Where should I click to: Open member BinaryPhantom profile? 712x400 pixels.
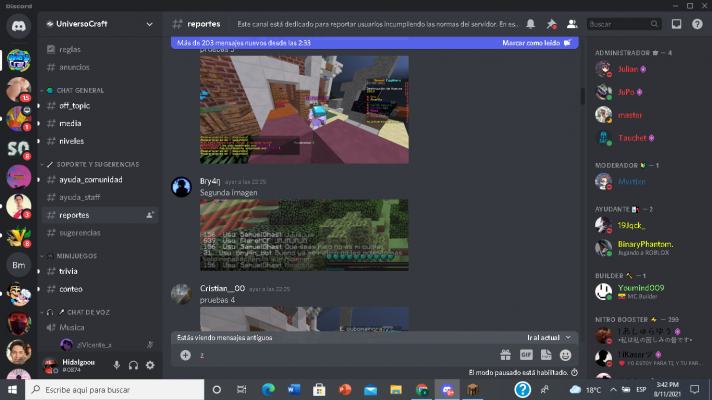648,248
